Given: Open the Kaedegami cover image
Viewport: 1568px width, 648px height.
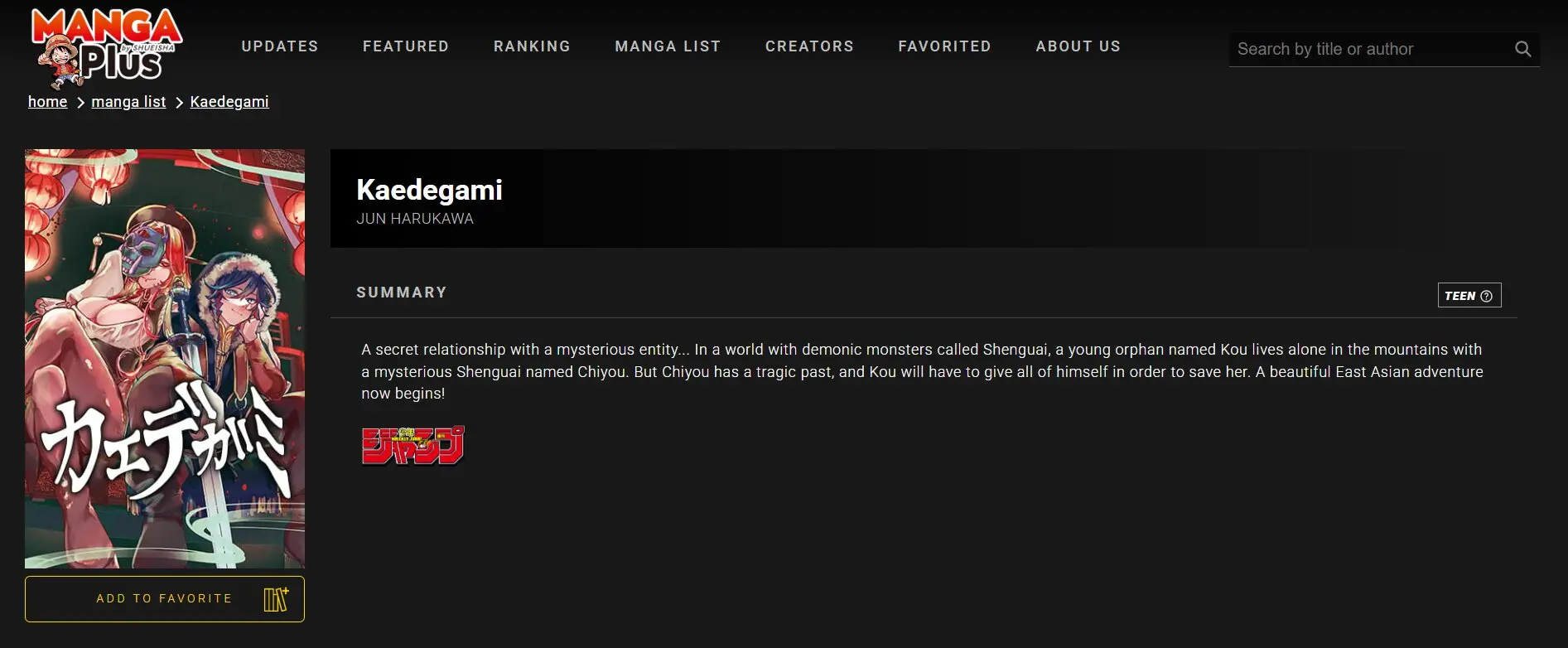Looking at the screenshot, I should (165, 359).
